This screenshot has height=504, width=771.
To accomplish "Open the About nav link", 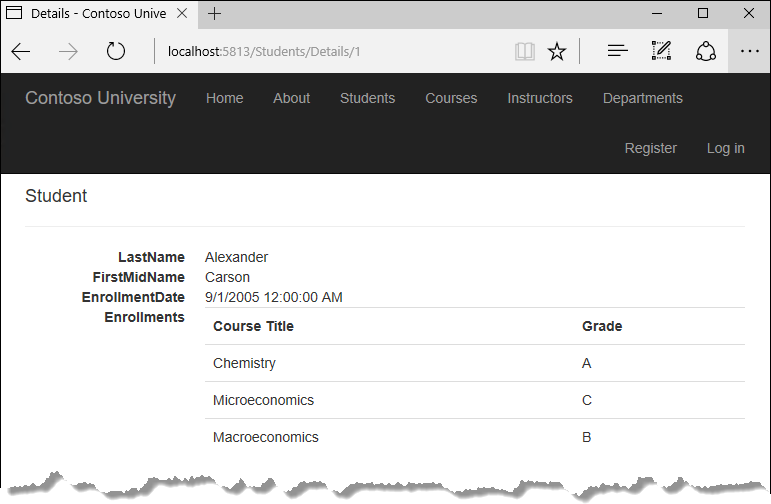I will (x=292, y=98).
